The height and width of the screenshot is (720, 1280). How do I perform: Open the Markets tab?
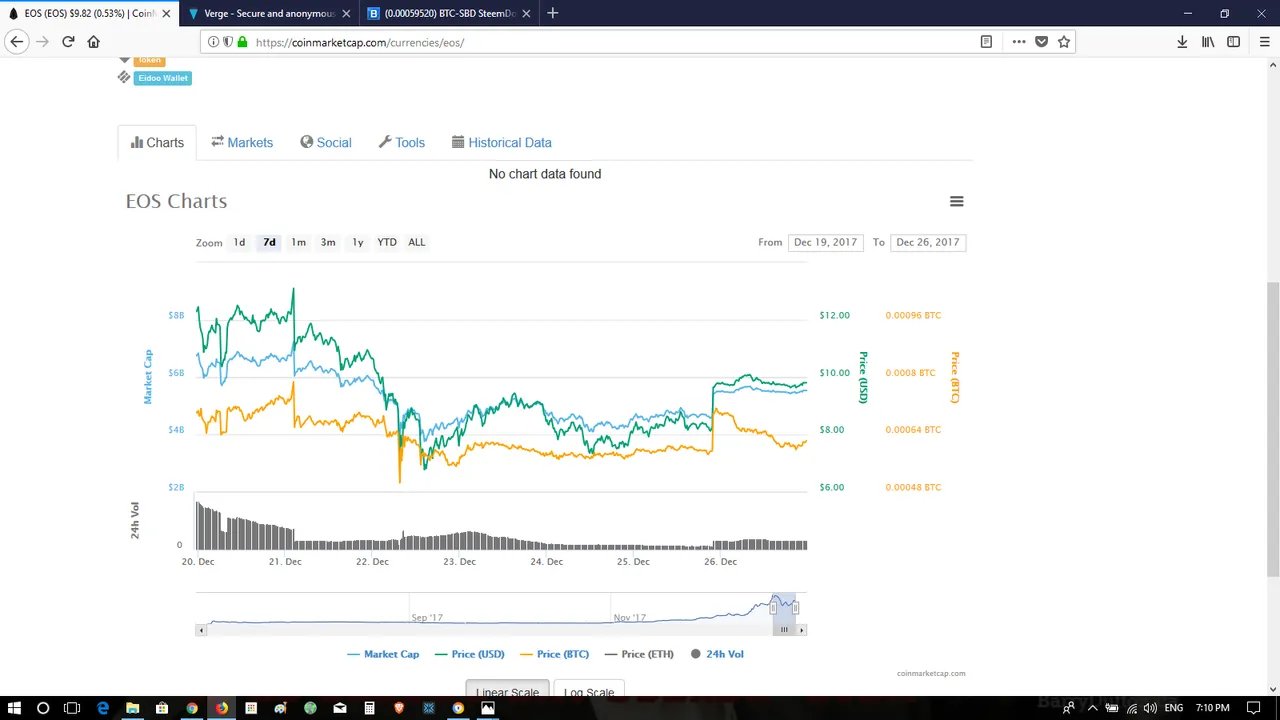pyautogui.click(x=242, y=143)
